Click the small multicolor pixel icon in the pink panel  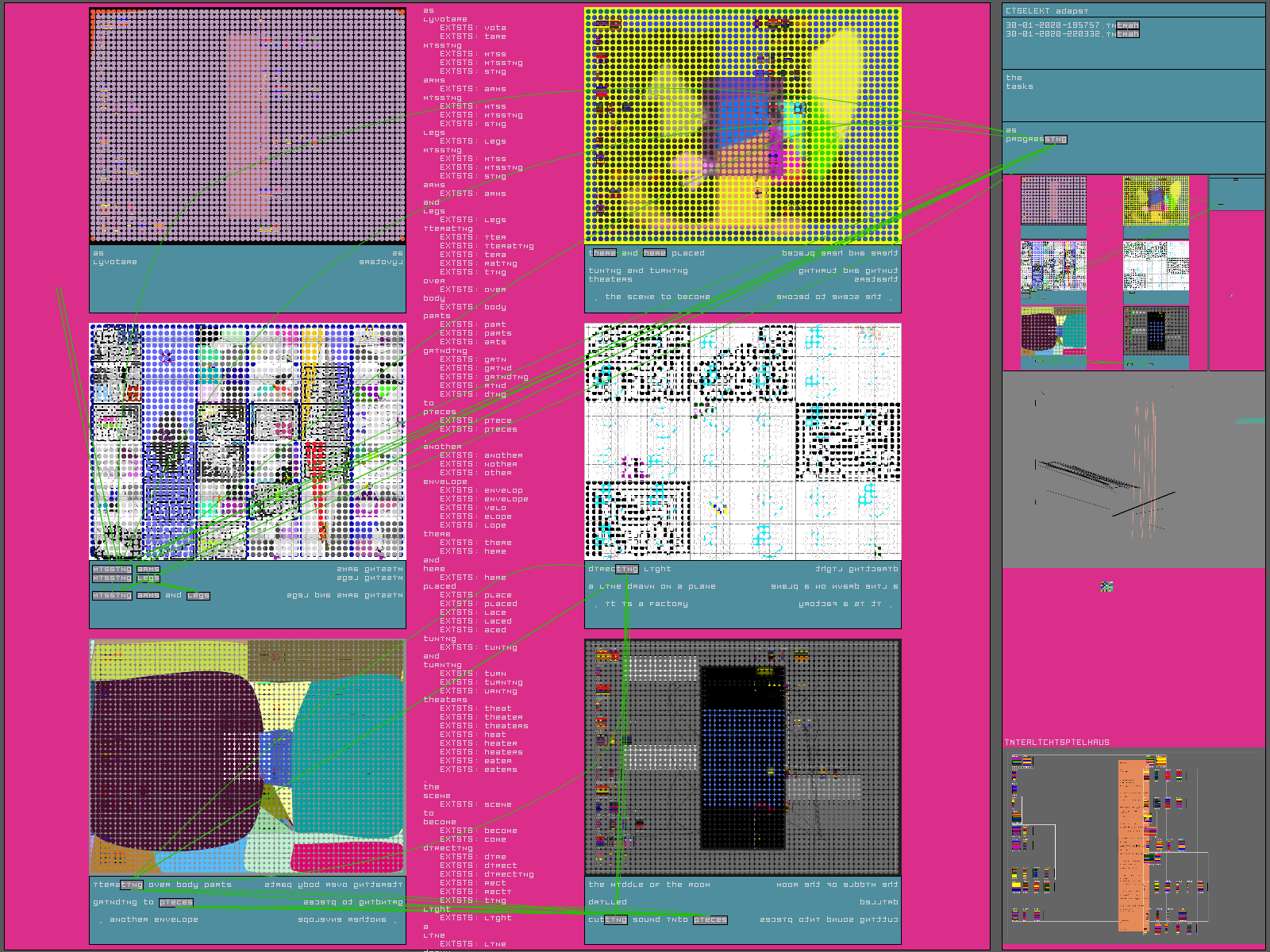(x=1106, y=587)
